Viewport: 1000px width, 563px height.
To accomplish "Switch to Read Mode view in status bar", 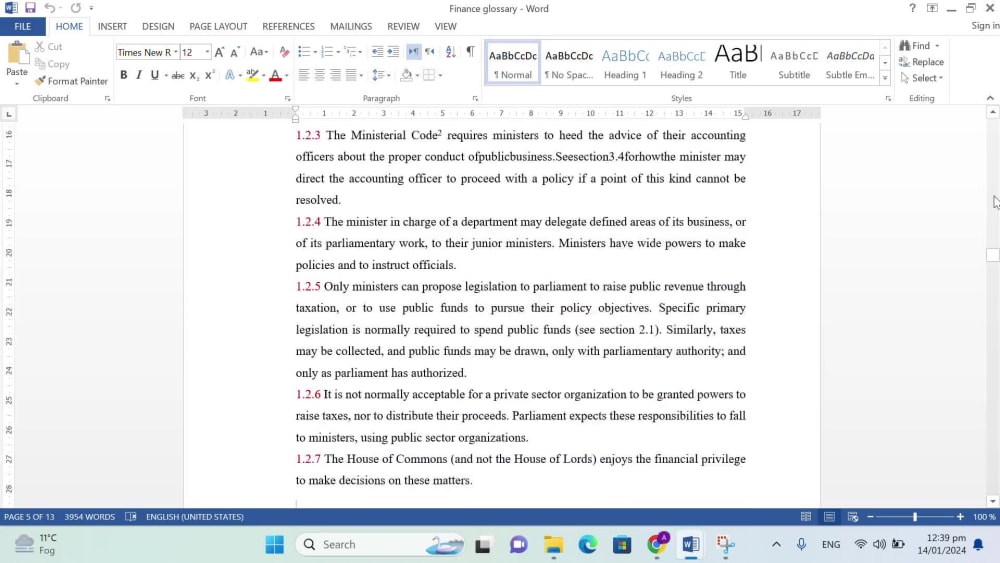I will point(806,516).
